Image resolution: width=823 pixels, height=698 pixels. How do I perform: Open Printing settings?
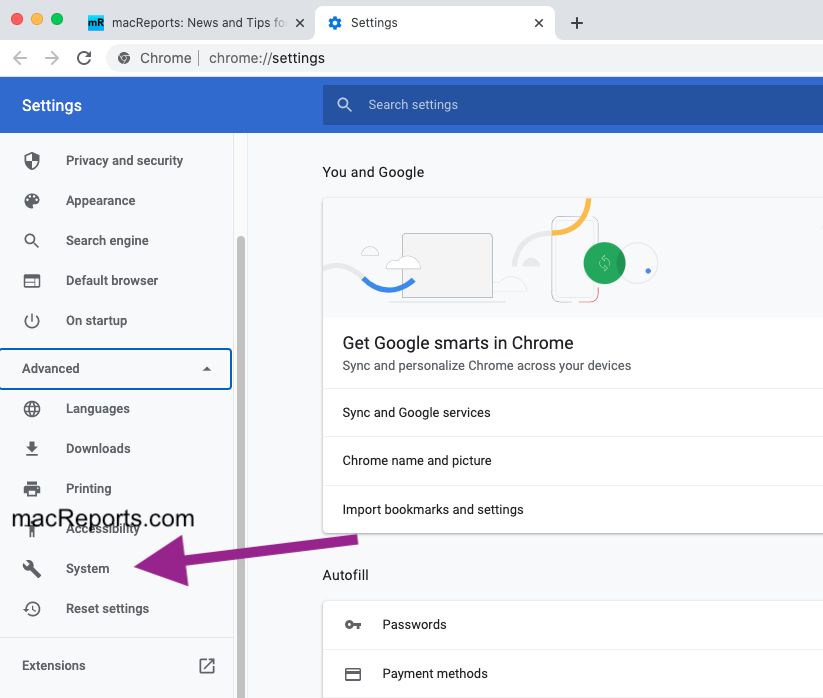click(117, 489)
